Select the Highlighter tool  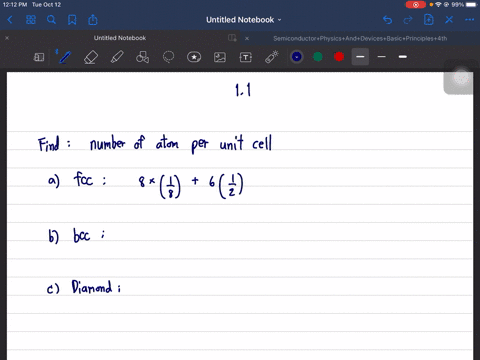[x=117, y=57]
